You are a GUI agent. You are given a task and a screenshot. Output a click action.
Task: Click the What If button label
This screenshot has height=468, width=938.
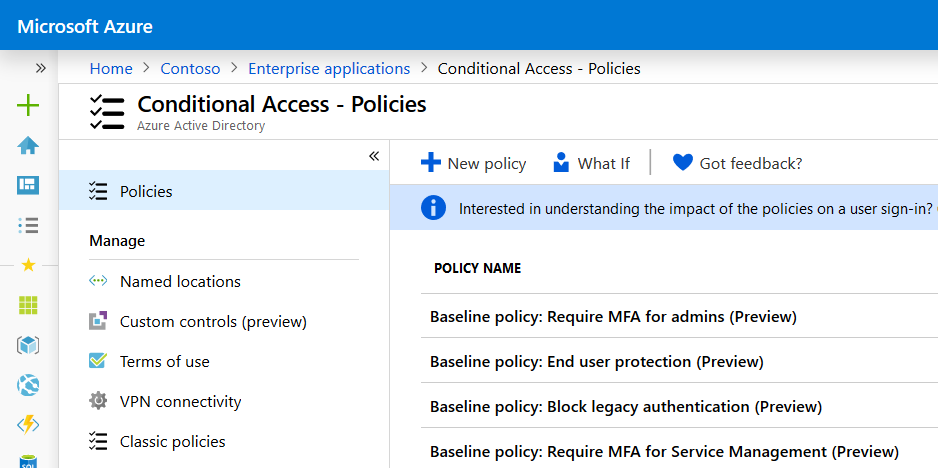pos(603,163)
